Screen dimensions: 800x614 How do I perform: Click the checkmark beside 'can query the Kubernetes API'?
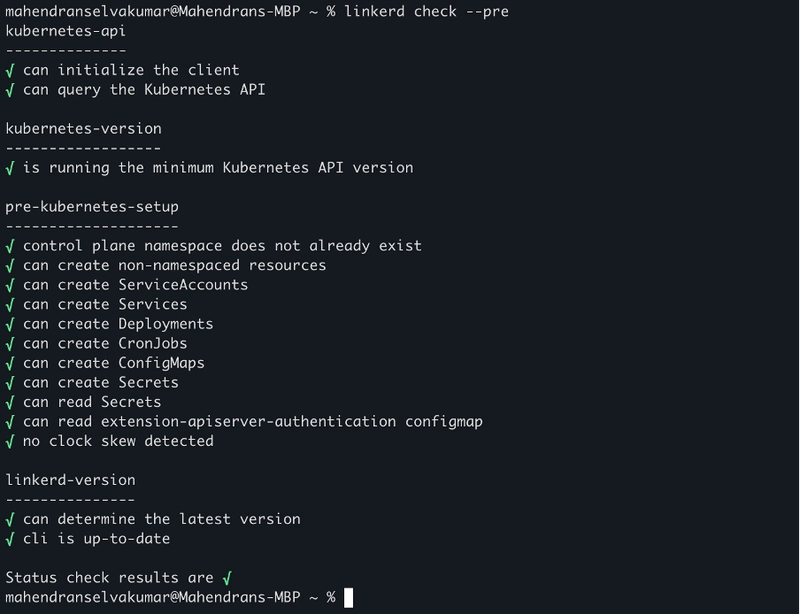tap(10, 90)
